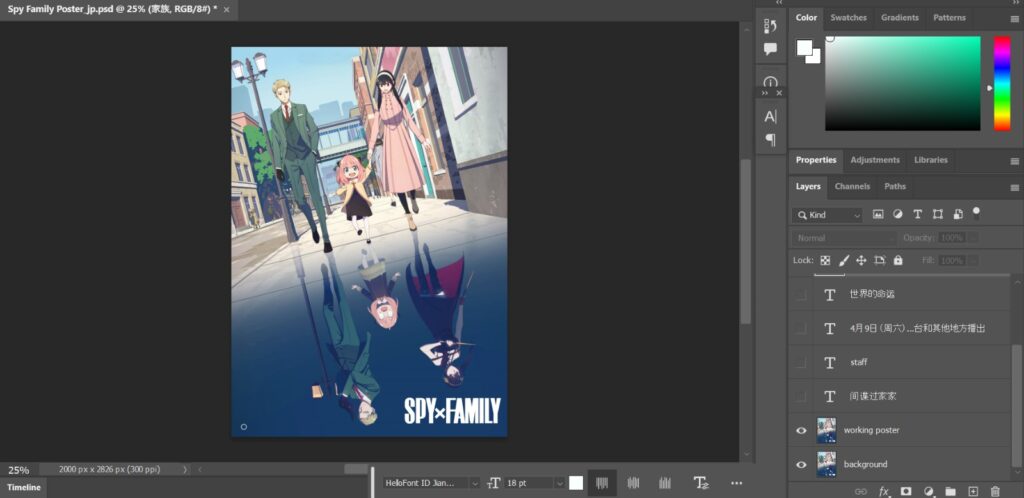Click the zoom percentage field
This screenshot has width=1024, height=498.
[19, 469]
